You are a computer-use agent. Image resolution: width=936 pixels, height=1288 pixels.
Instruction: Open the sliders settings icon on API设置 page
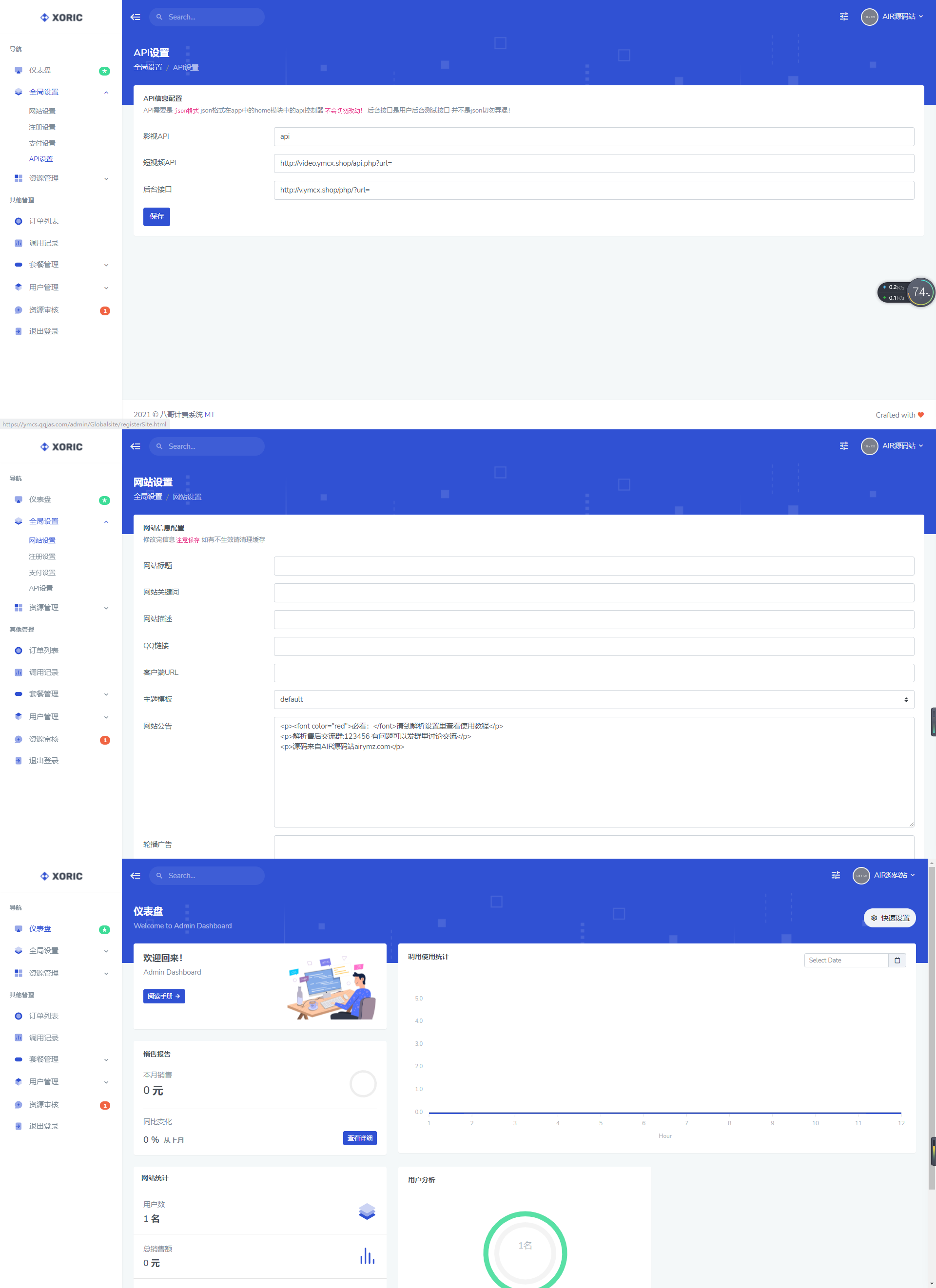click(x=844, y=17)
